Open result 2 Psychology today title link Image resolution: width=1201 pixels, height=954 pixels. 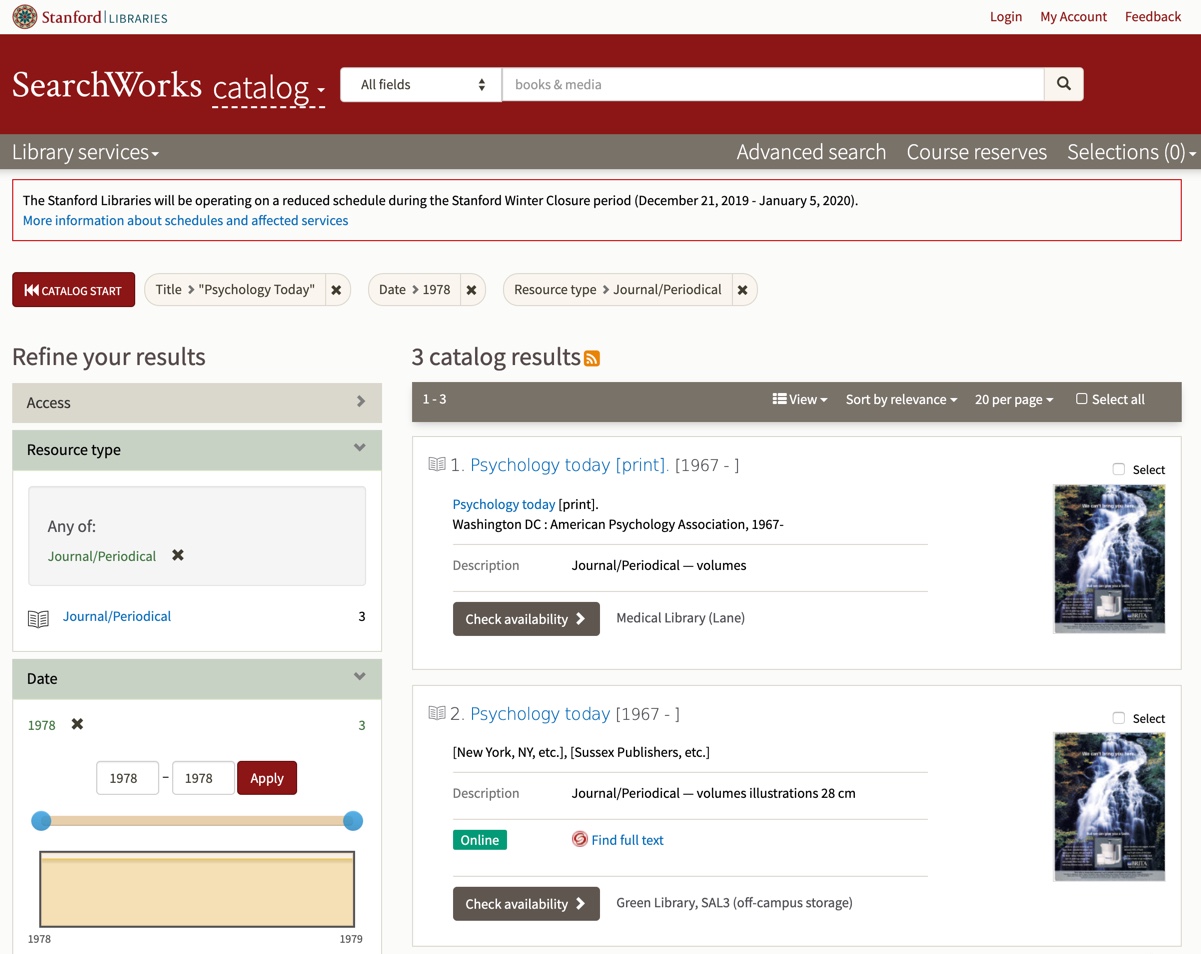coord(540,714)
